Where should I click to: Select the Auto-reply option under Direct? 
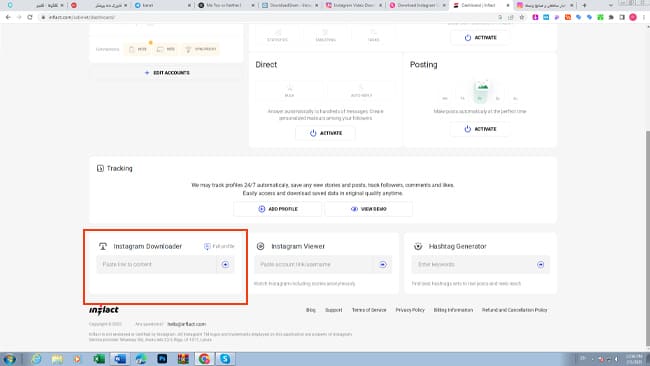pyautogui.click(x=361, y=91)
